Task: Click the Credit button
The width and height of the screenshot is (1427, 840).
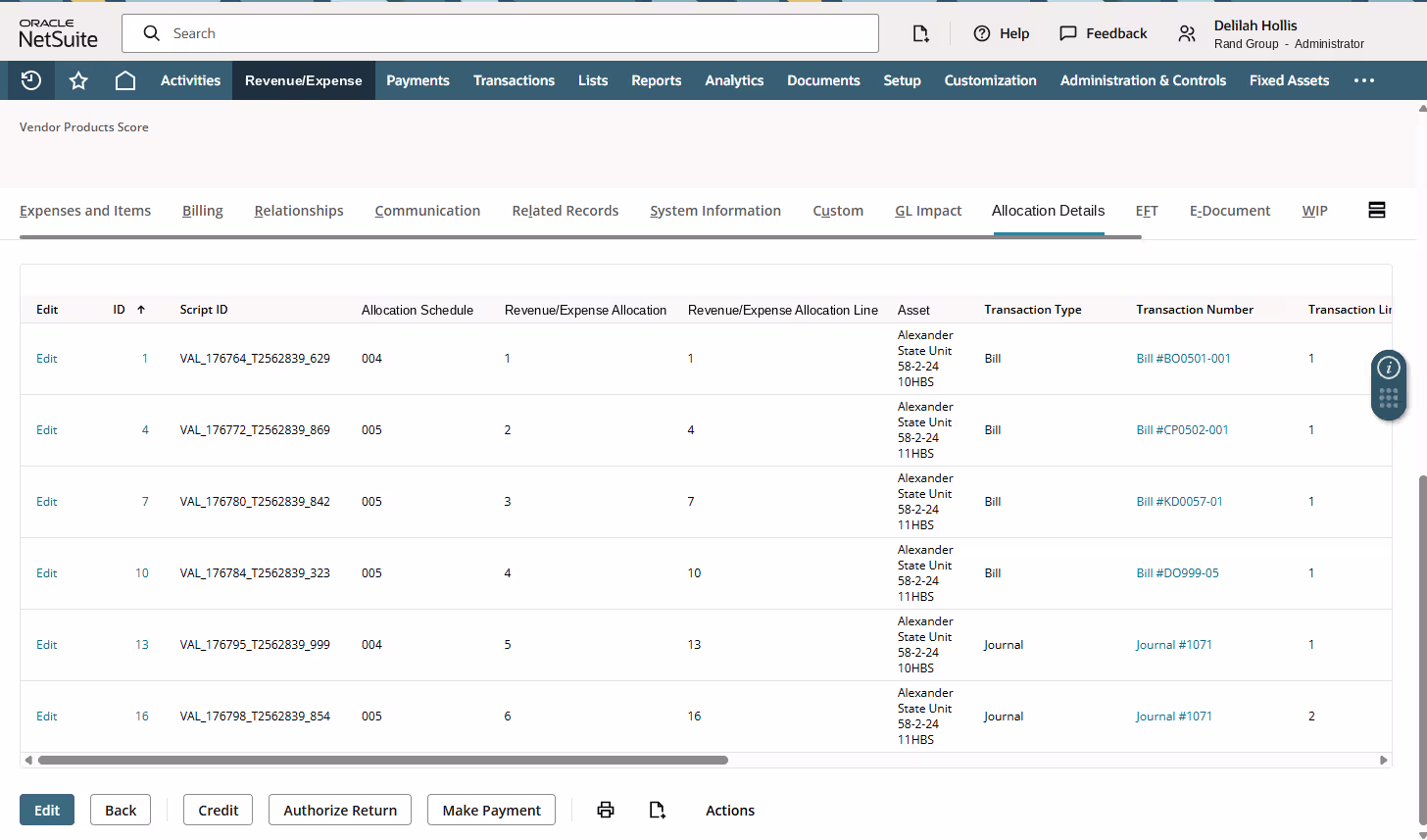Action: pos(219,810)
